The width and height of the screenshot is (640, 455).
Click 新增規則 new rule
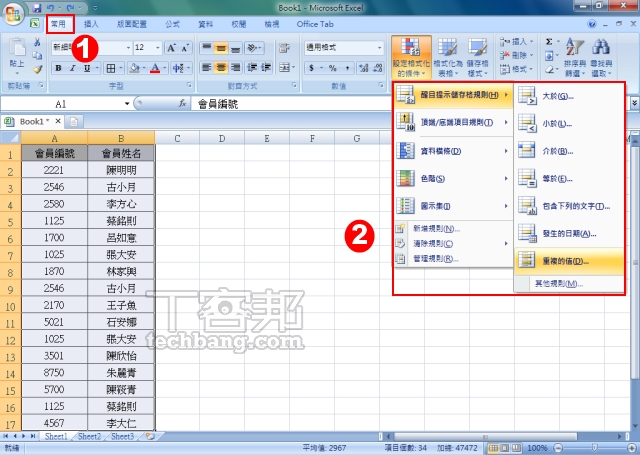[453, 229]
